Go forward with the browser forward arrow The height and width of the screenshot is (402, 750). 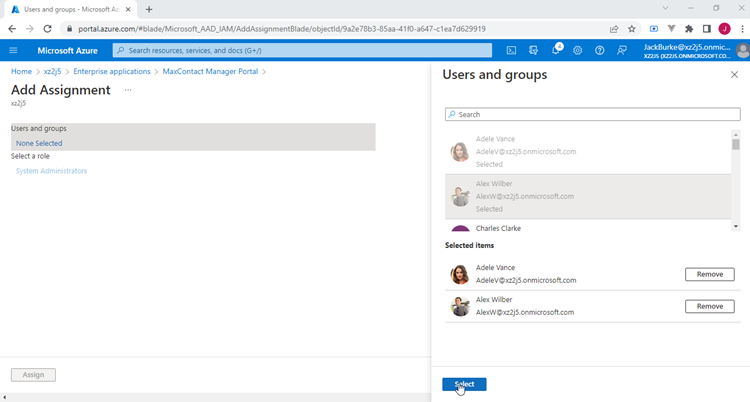(30, 29)
